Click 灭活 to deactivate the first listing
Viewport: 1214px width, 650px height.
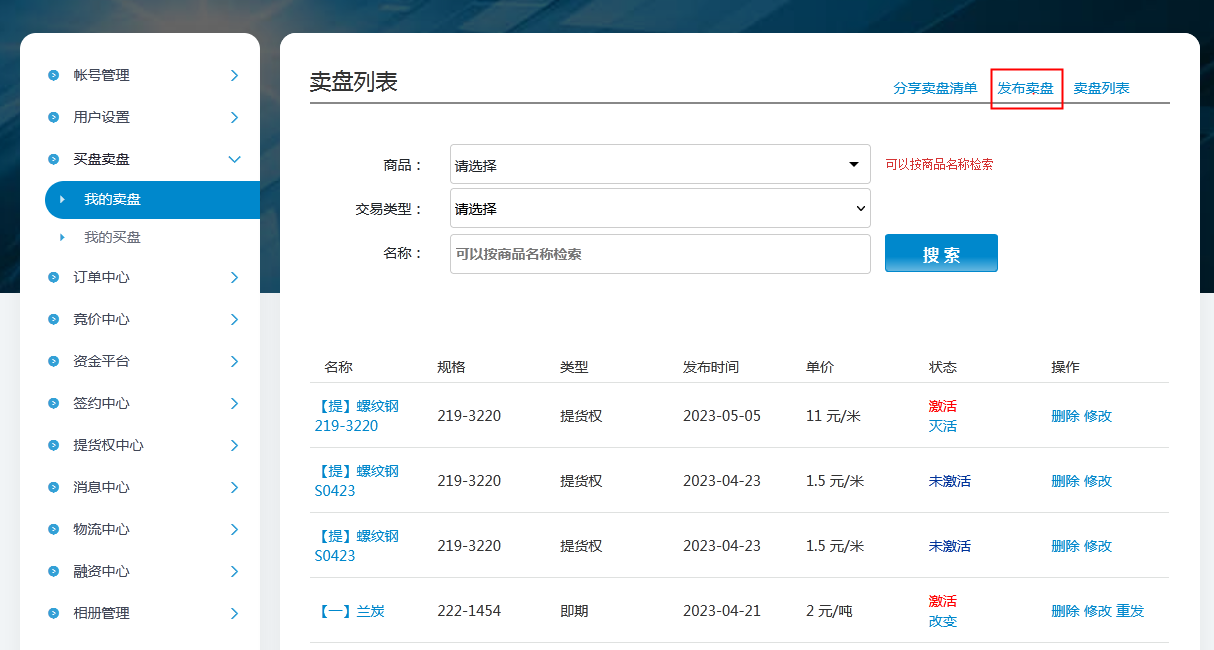(942, 426)
